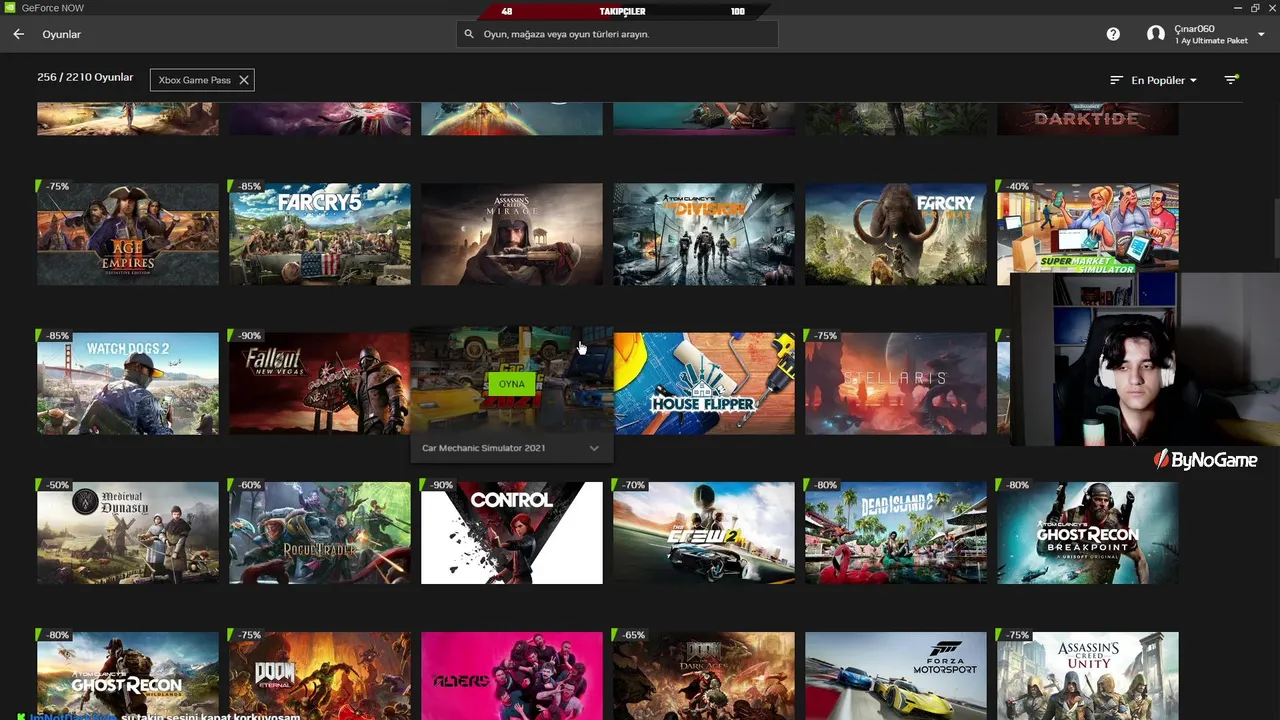Open Stellaris game tile
The width and height of the screenshot is (1280, 720).
point(896,384)
